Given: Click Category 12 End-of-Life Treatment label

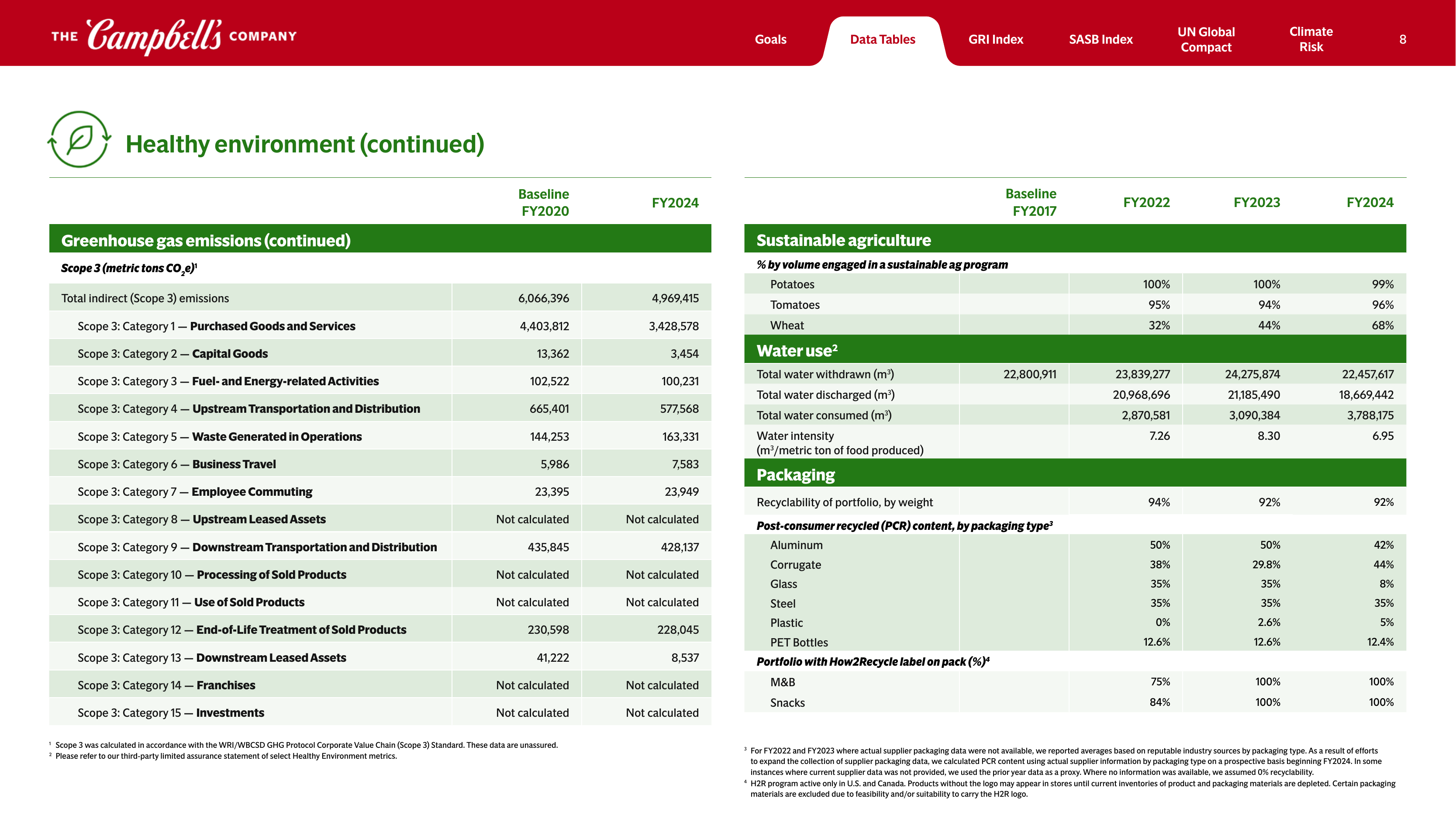Looking at the screenshot, I should [242, 630].
